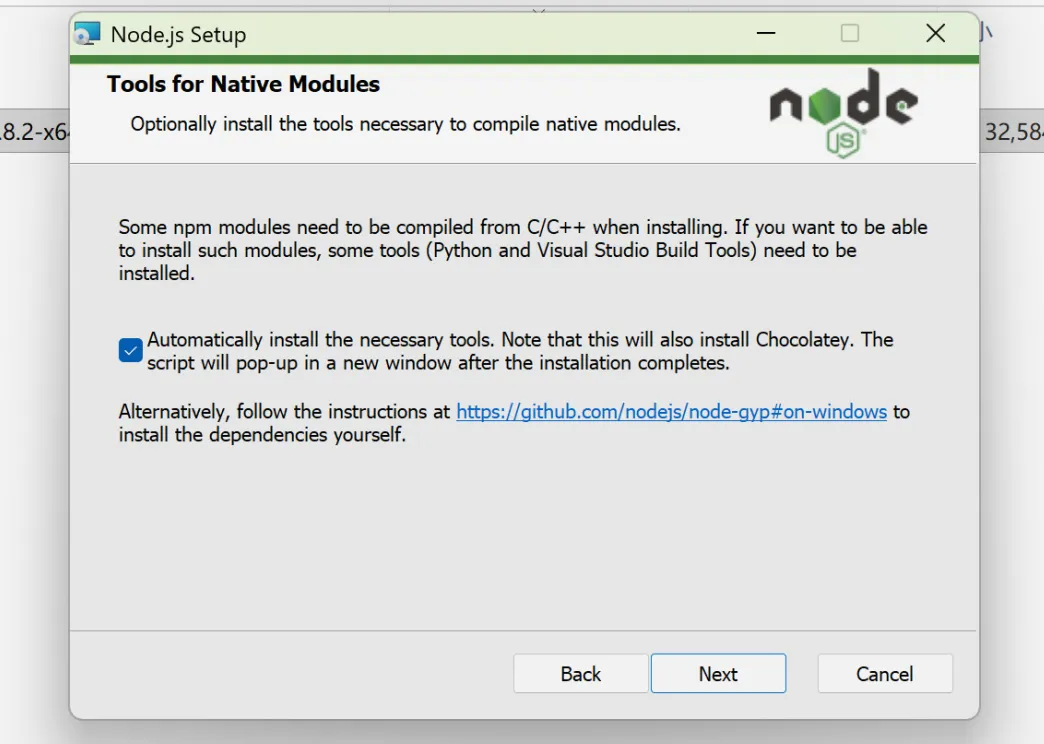
Task: Click the 'Tools for Native Modules' heading
Action: coord(243,84)
